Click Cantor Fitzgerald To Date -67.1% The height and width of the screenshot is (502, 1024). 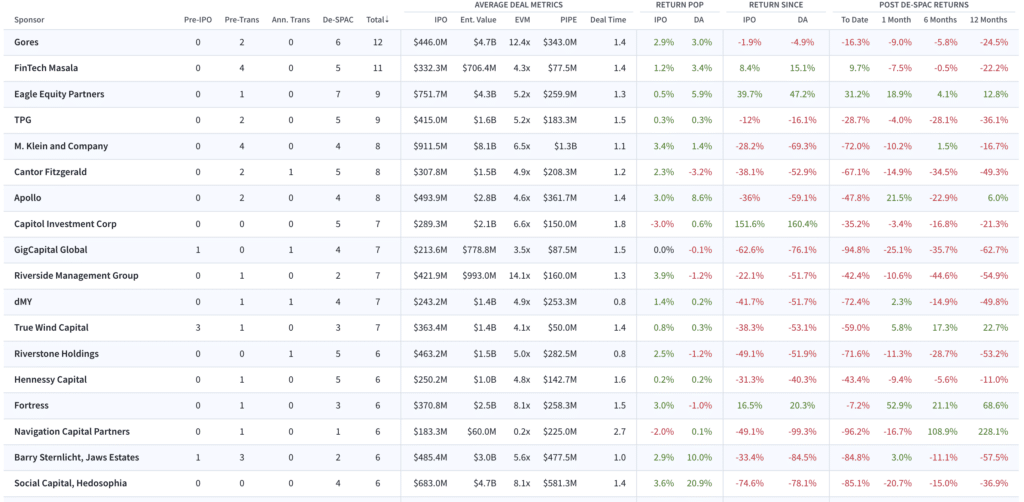pos(856,172)
